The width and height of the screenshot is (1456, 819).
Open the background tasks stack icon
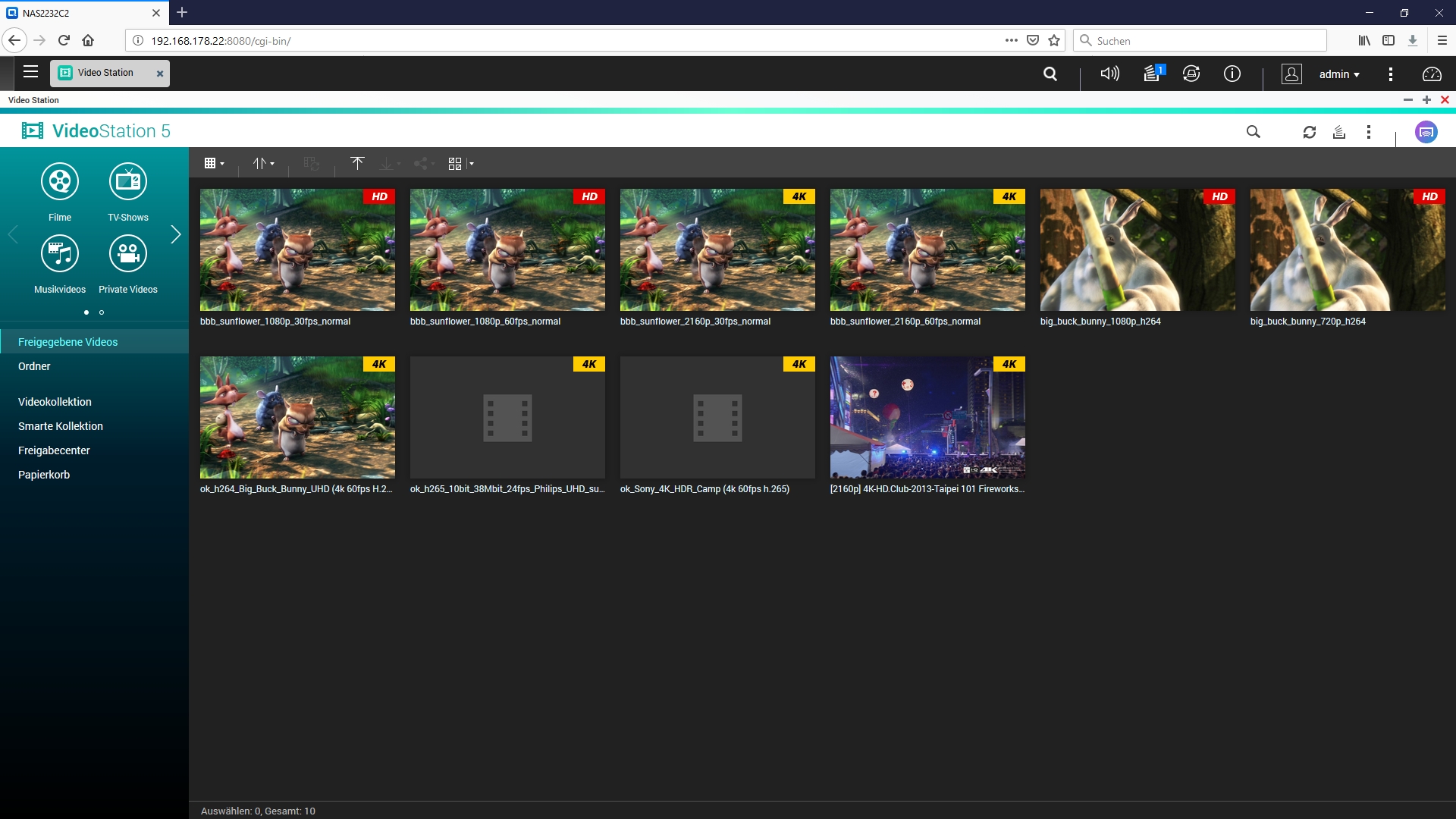1338,132
